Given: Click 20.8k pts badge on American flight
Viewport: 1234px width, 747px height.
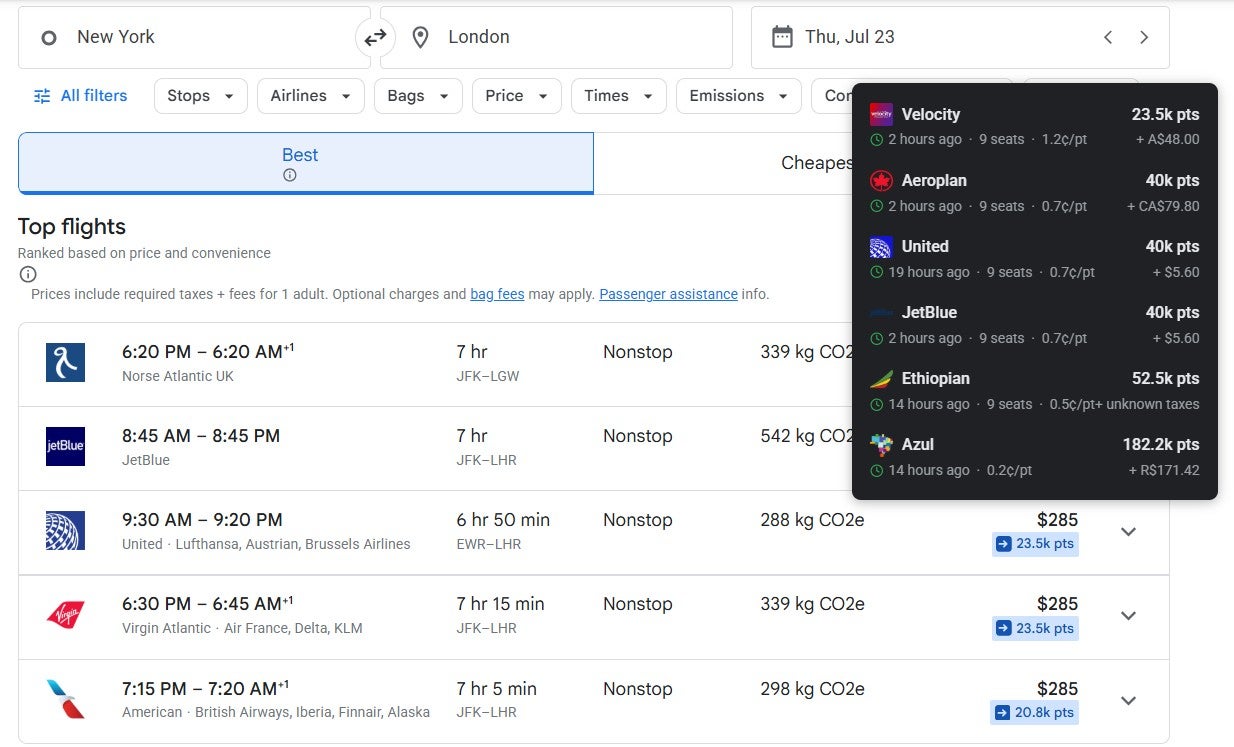Looking at the screenshot, I should coord(1035,712).
